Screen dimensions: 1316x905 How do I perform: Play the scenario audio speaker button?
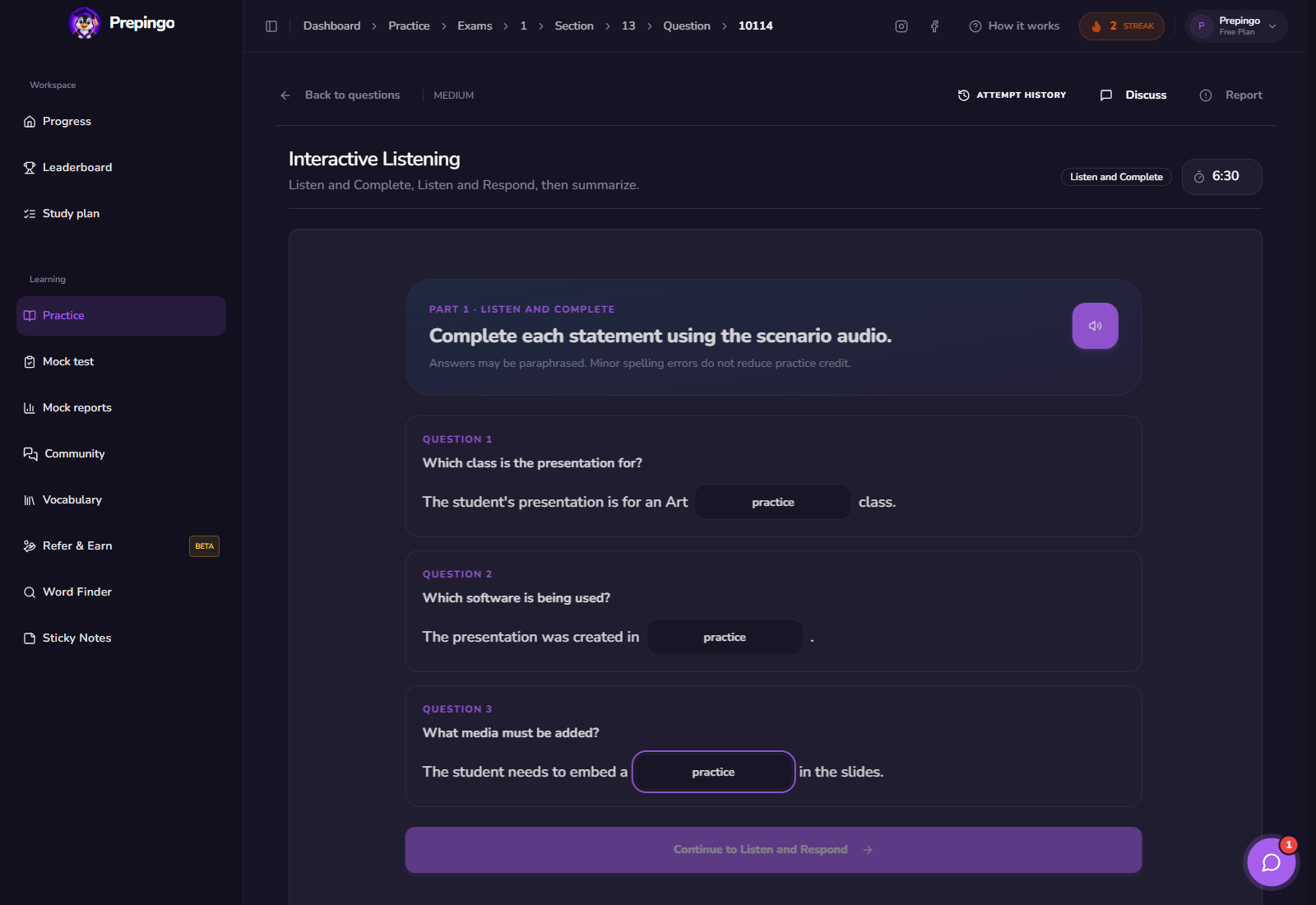click(x=1095, y=326)
